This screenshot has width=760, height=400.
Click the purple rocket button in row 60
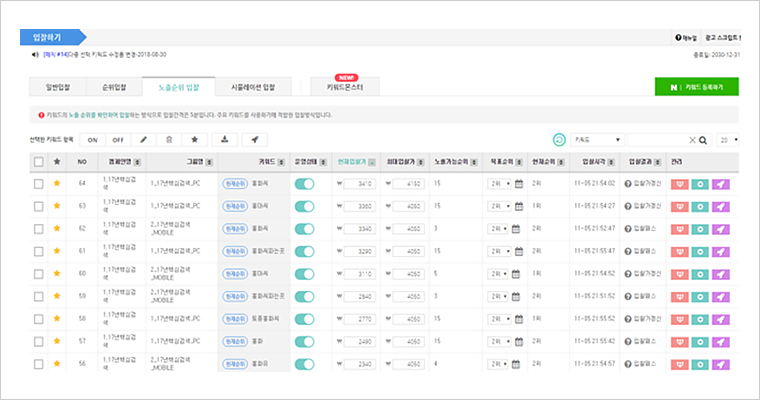[x=721, y=274]
